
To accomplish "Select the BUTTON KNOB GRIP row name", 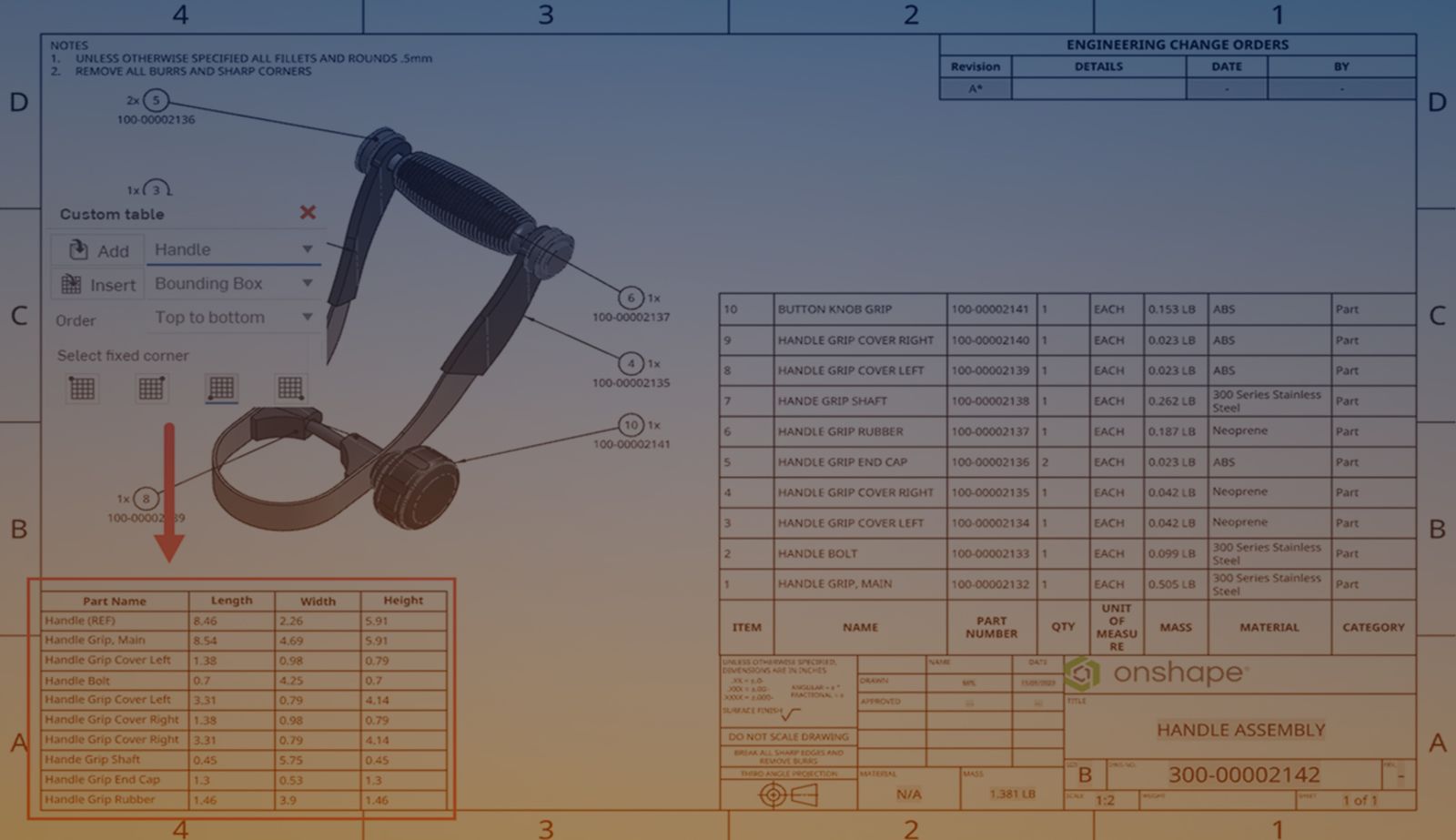I will point(834,309).
